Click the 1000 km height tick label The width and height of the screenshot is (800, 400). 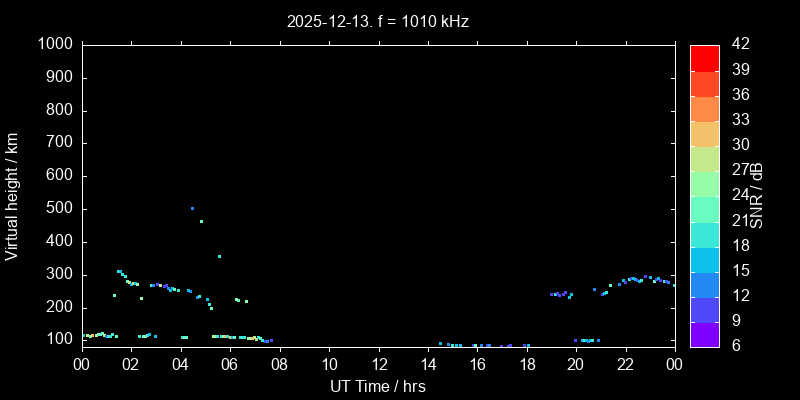(x=55, y=44)
